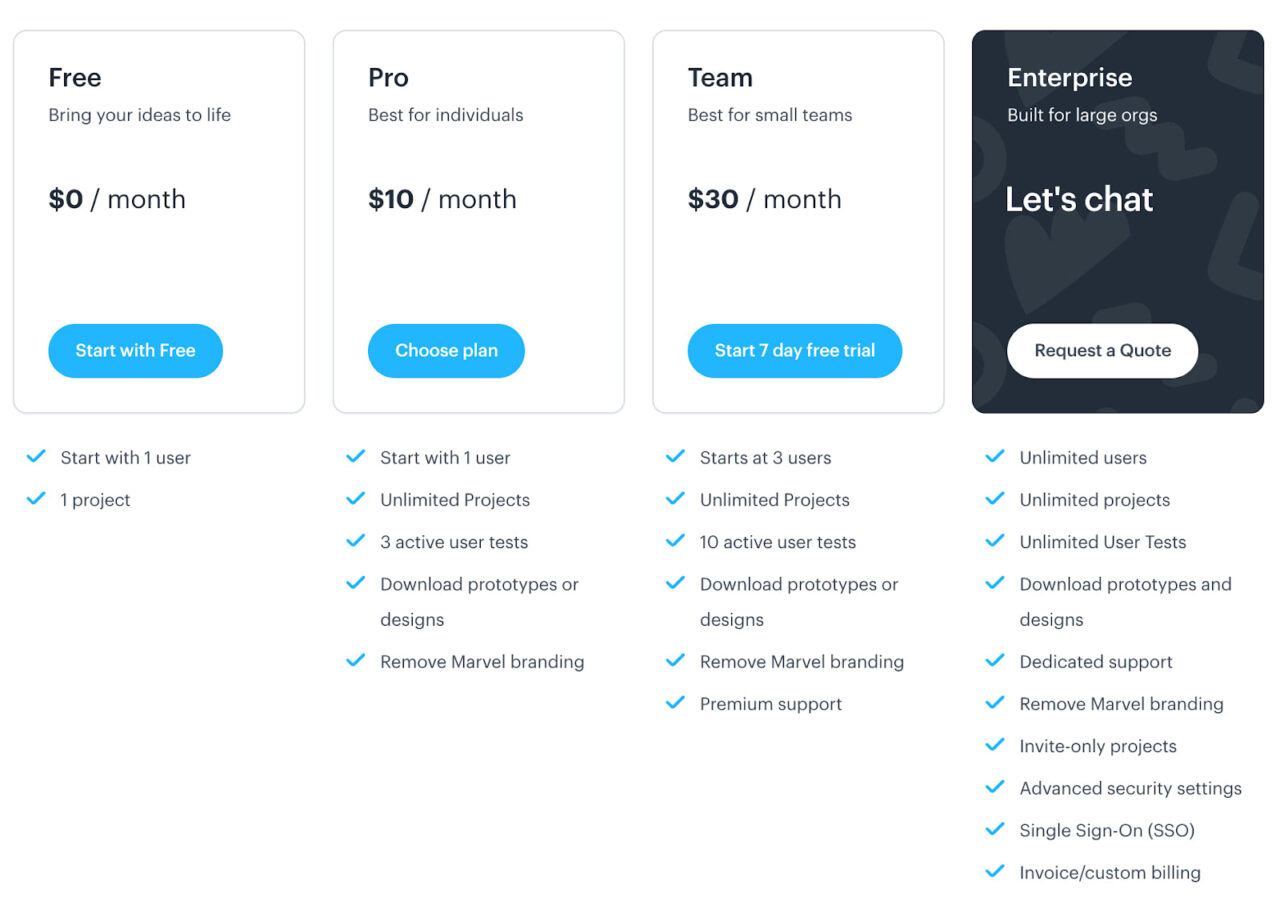Select the Pro plan card title
The width and height of the screenshot is (1280, 921).
388,78
